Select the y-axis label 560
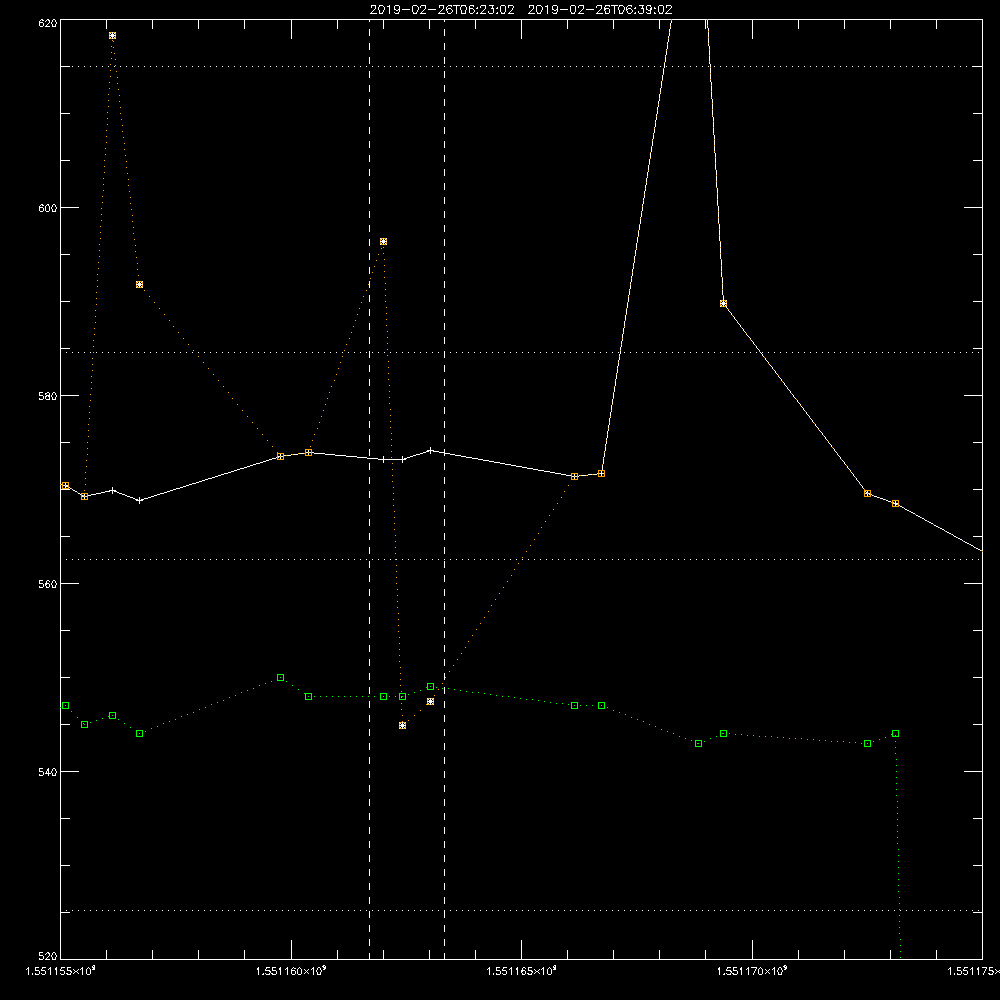The width and height of the screenshot is (1000, 1000). [x=48, y=584]
